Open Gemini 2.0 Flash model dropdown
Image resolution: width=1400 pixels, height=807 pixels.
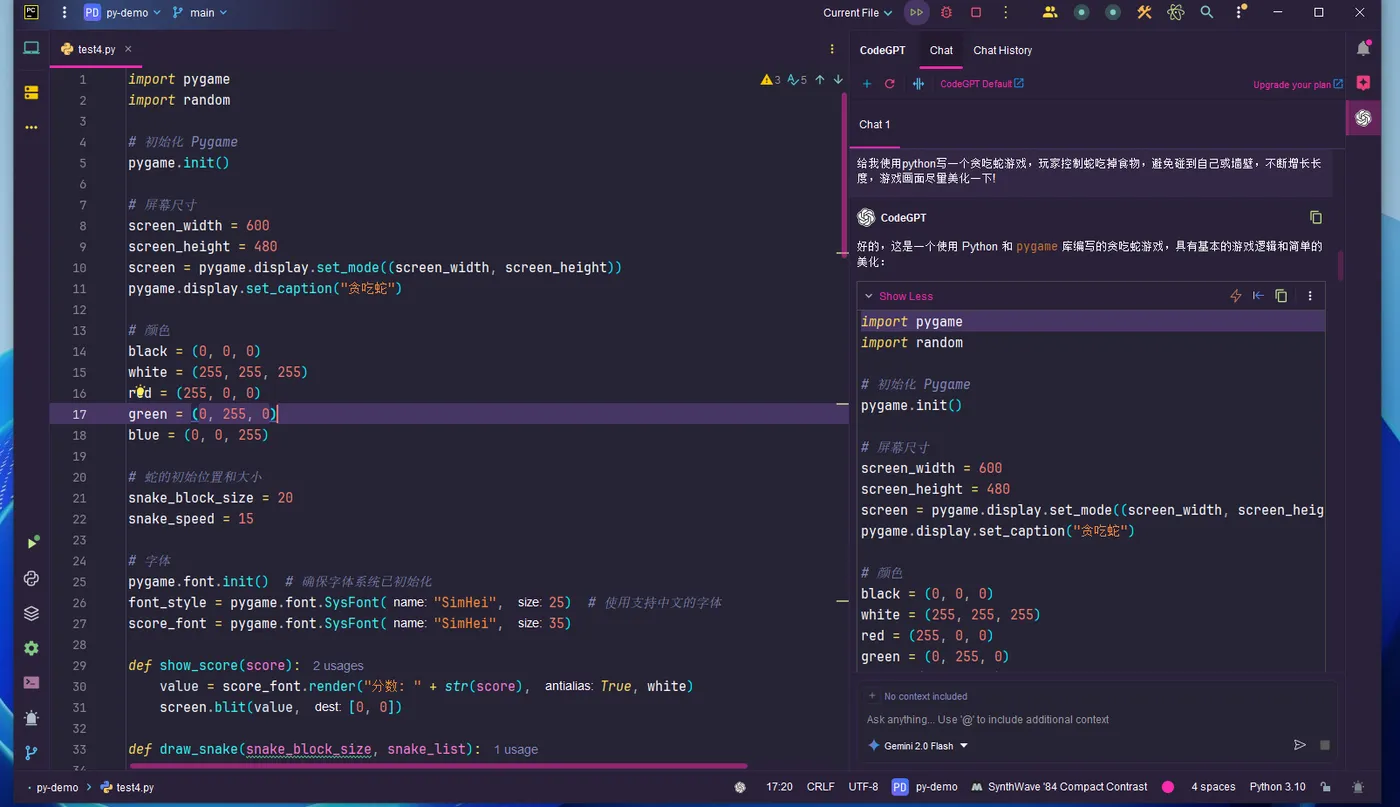point(918,746)
